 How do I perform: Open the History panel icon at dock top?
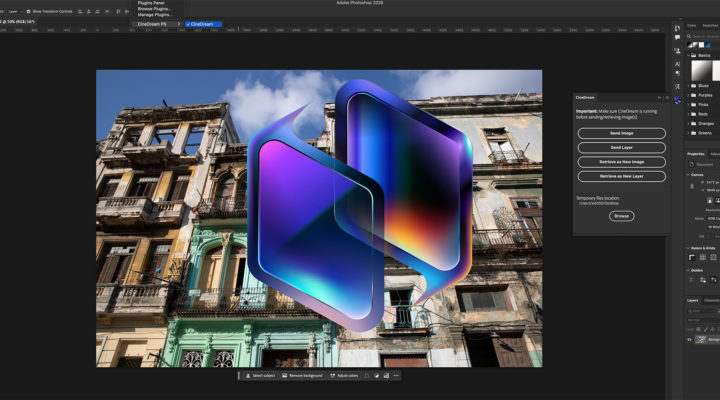click(677, 28)
